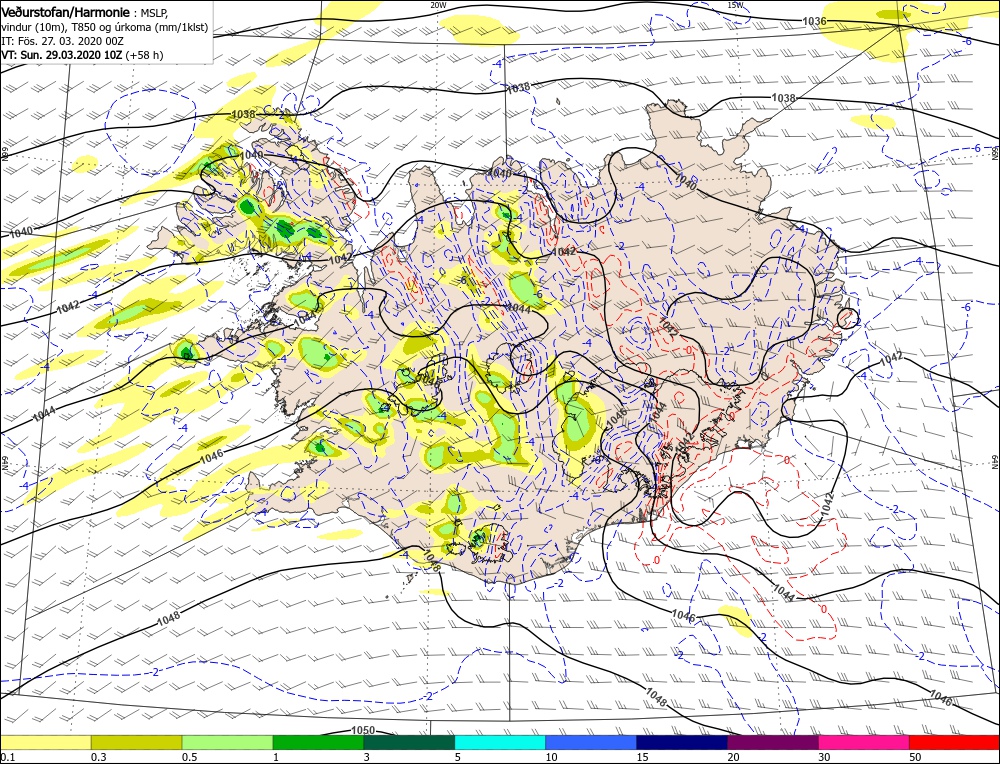Click the "Veðurstofan/Harmonie" title text
The width and height of the screenshot is (1000, 764).
(67, 12)
